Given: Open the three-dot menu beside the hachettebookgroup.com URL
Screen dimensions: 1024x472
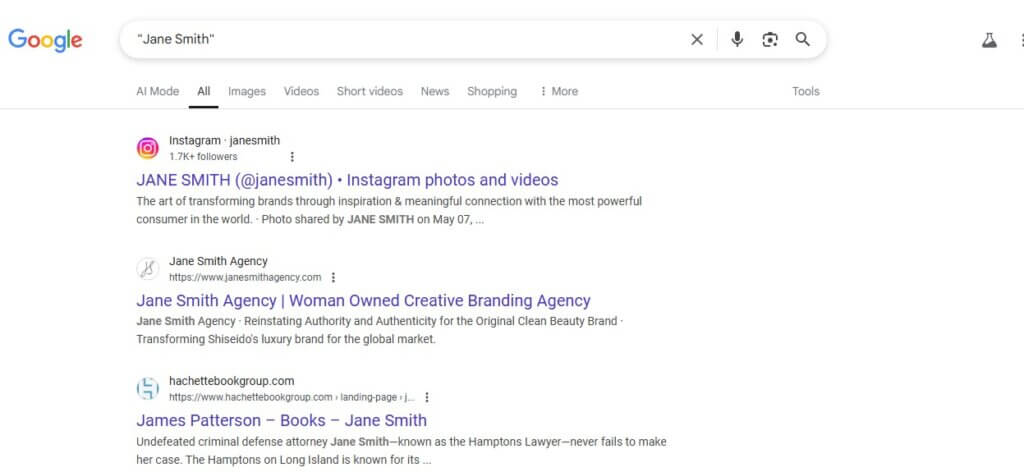Looking at the screenshot, I should click(426, 397).
